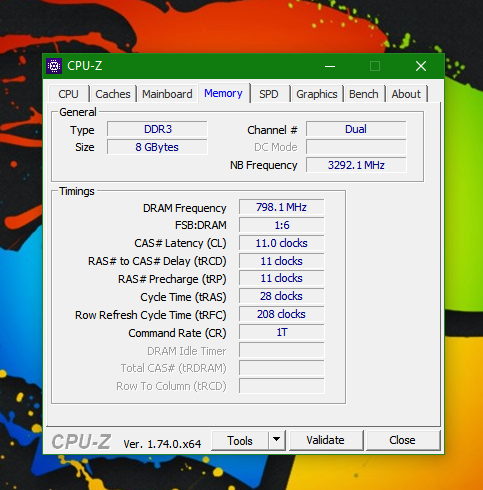Open the About tab
The height and width of the screenshot is (490, 483).
(406, 94)
